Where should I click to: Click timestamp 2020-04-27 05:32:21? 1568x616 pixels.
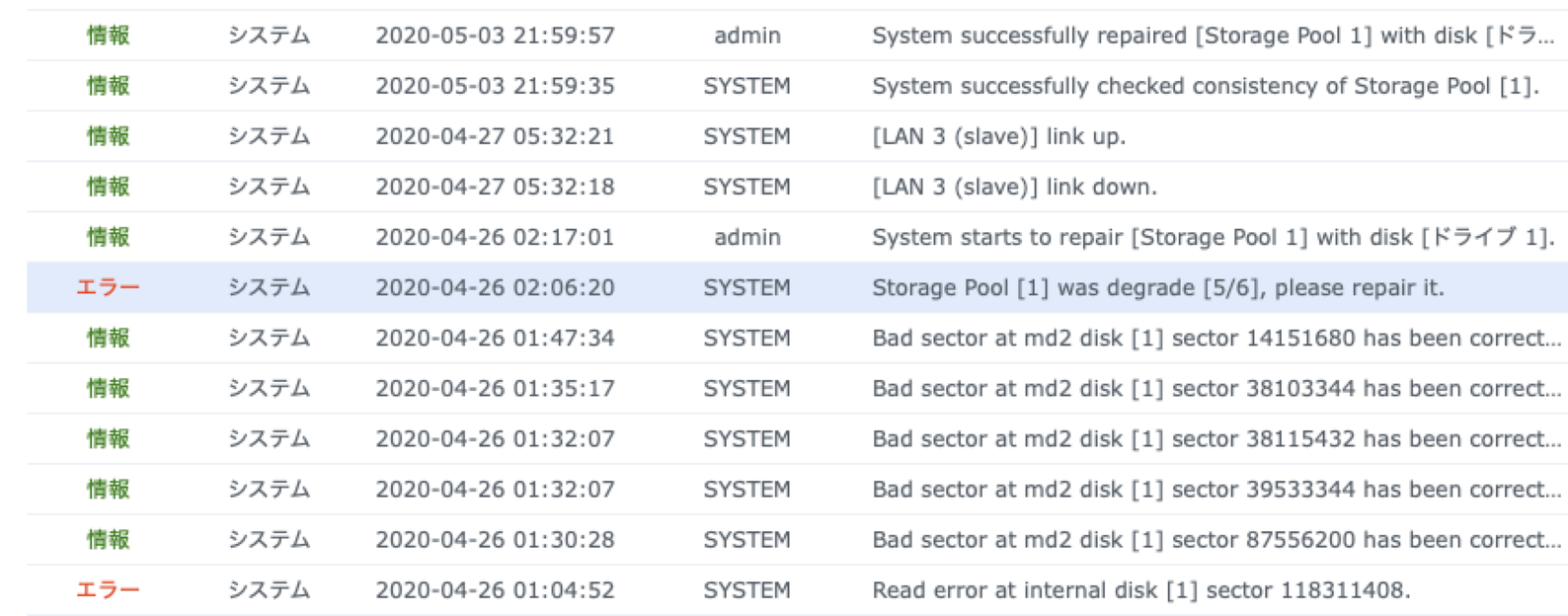tap(495, 136)
